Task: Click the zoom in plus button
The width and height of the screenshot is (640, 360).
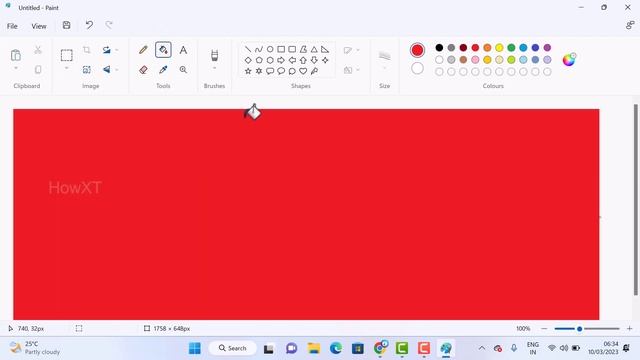Action: pyautogui.click(x=629, y=329)
